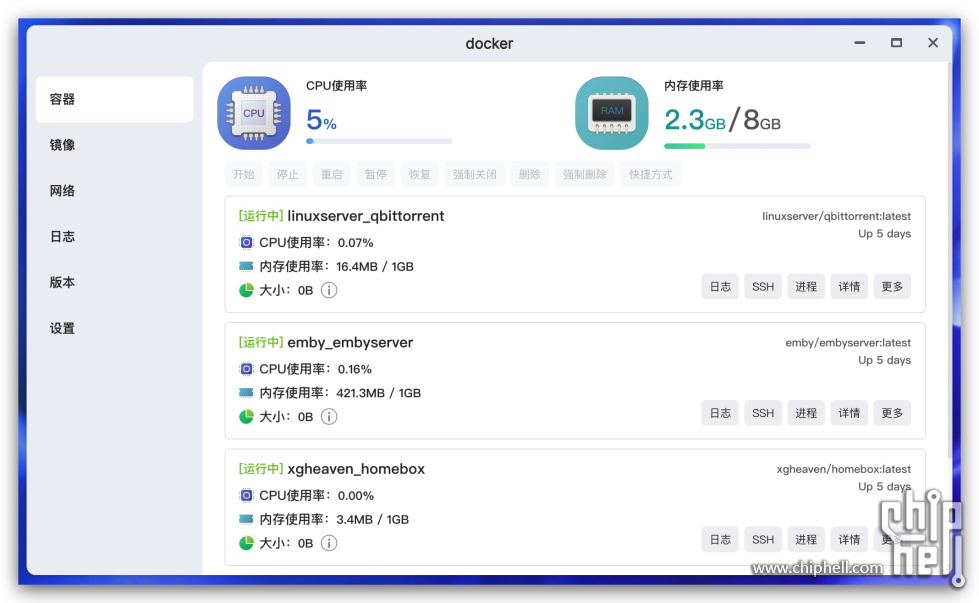Viewport: 979px width, 603px height.
Task: Click info icon next to linuxserver_qbittorrent size
Action: coord(329,290)
